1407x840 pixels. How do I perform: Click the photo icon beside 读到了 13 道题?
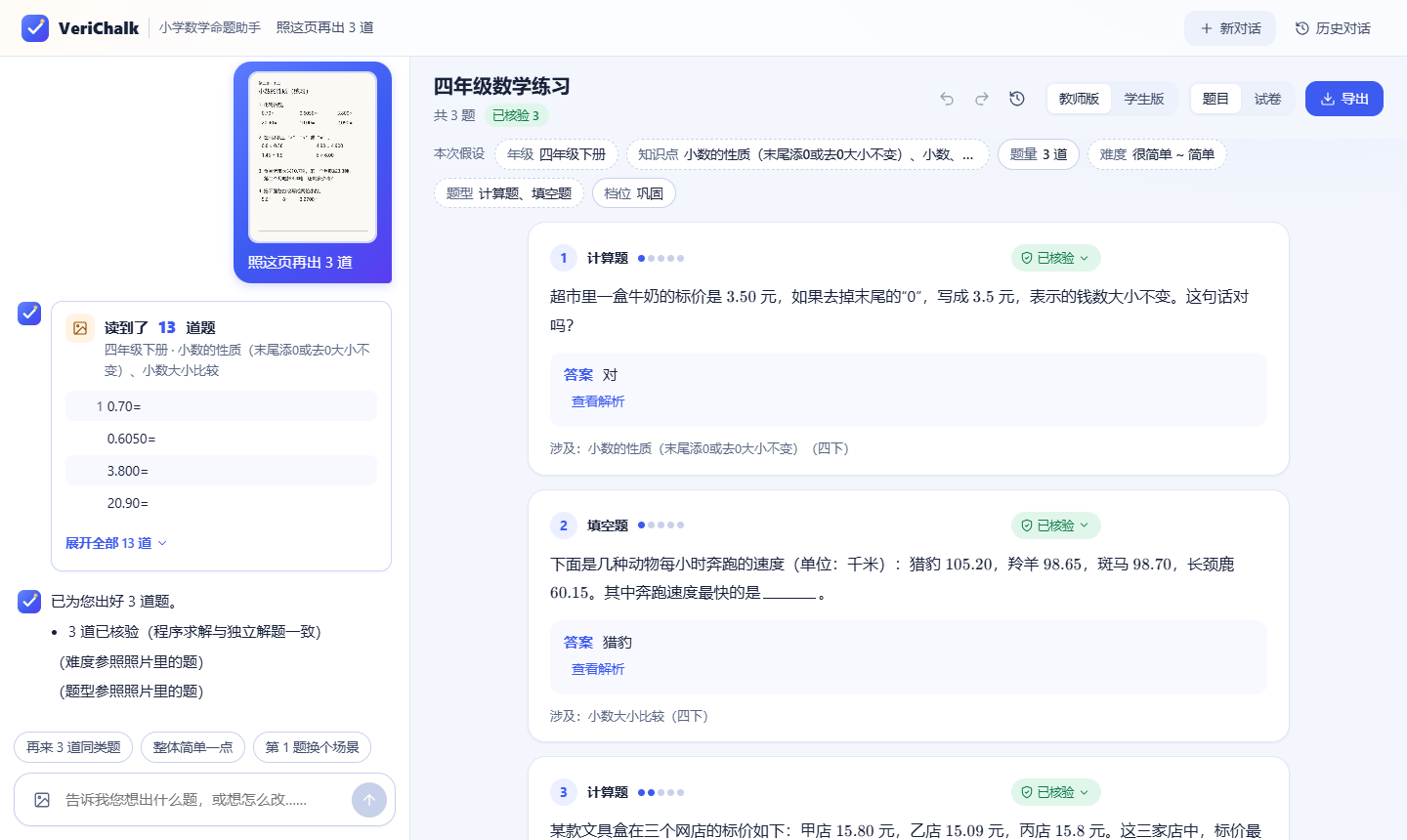click(x=80, y=328)
